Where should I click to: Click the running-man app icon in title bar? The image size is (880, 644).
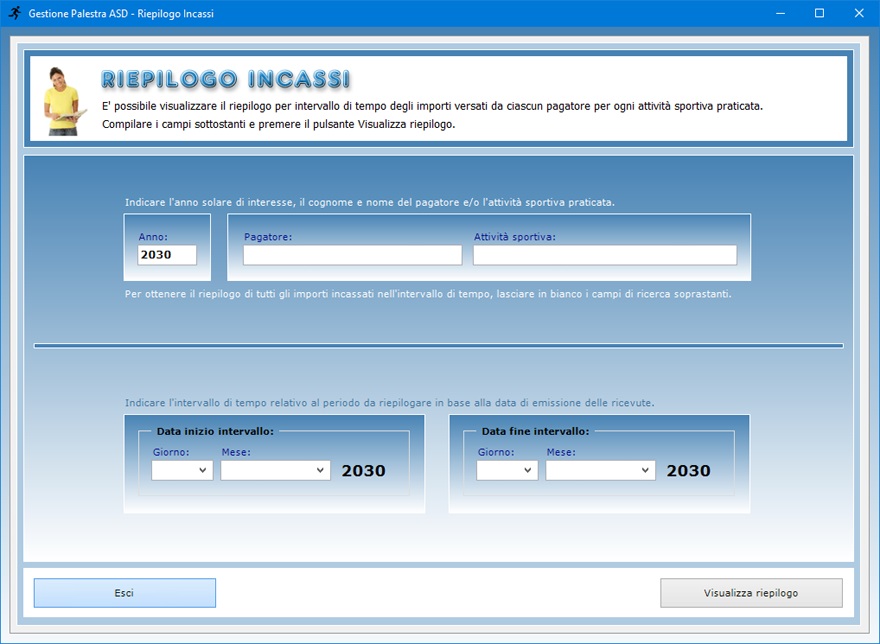tap(15, 13)
